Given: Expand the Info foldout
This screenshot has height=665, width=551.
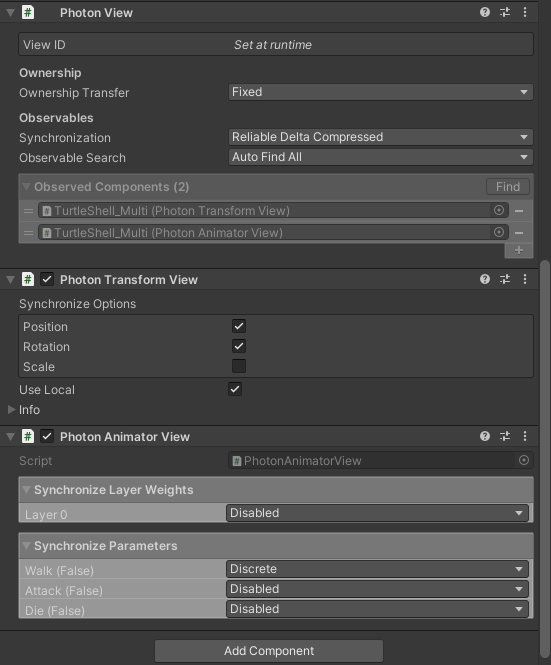Looking at the screenshot, I should click(11, 409).
